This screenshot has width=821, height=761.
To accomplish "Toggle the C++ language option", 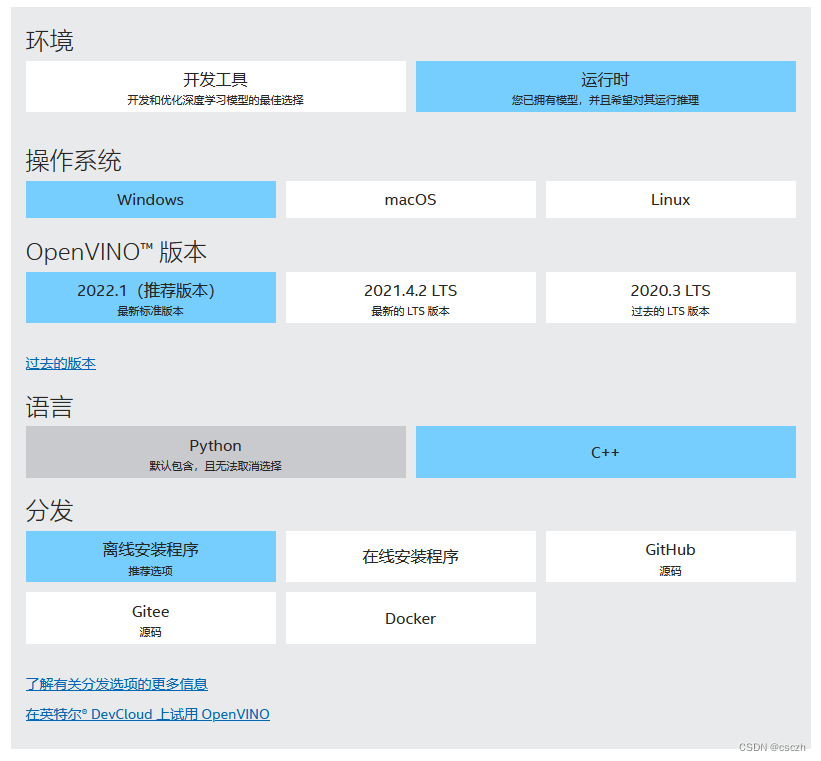I will 606,452.
